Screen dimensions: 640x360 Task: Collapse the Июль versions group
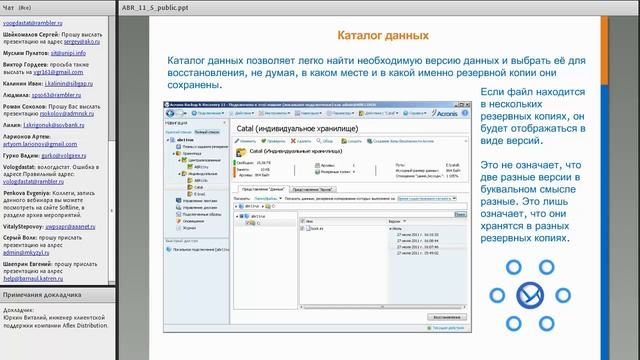tap(391, 229)
